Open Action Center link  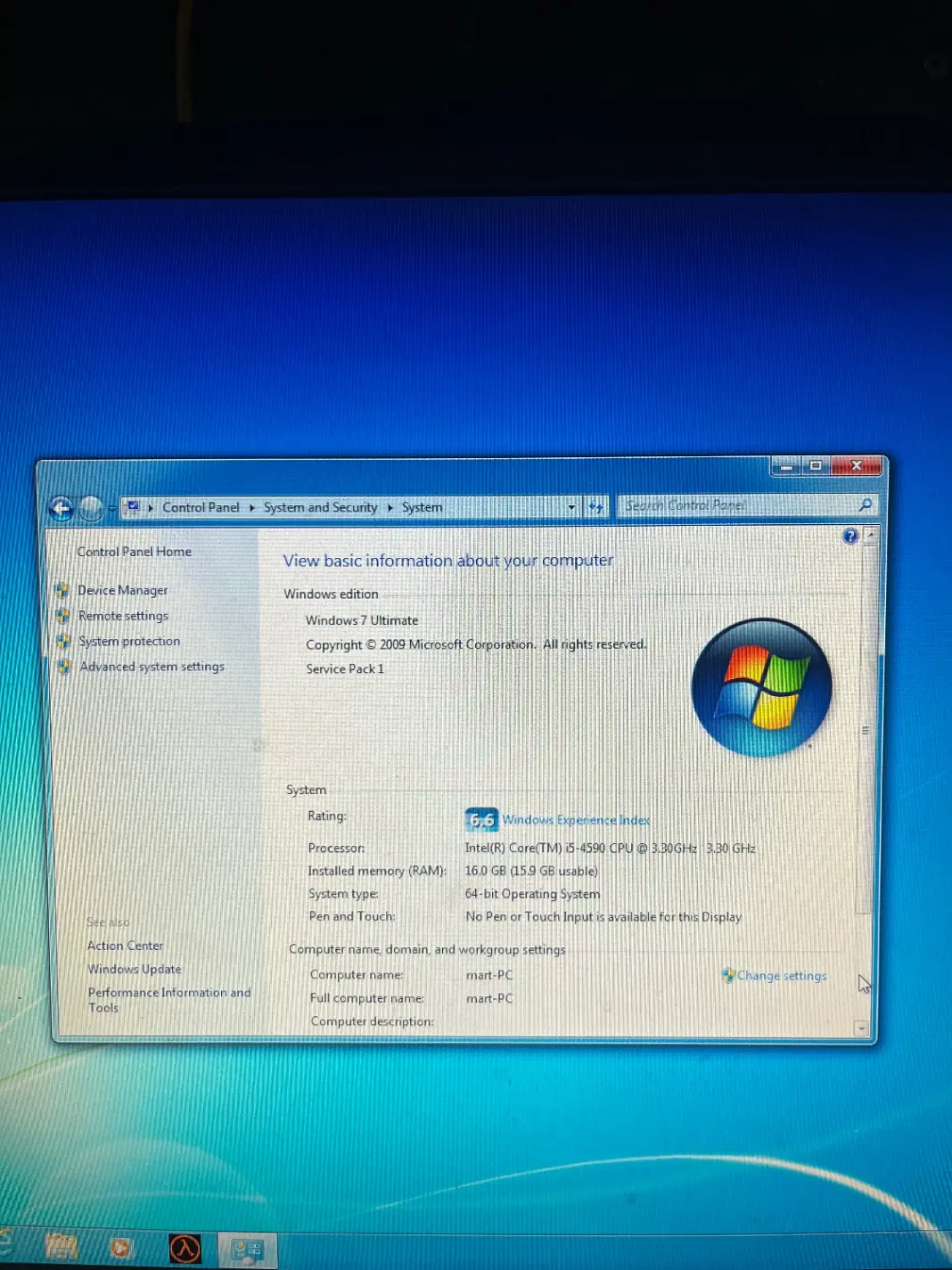pos(126,946)
